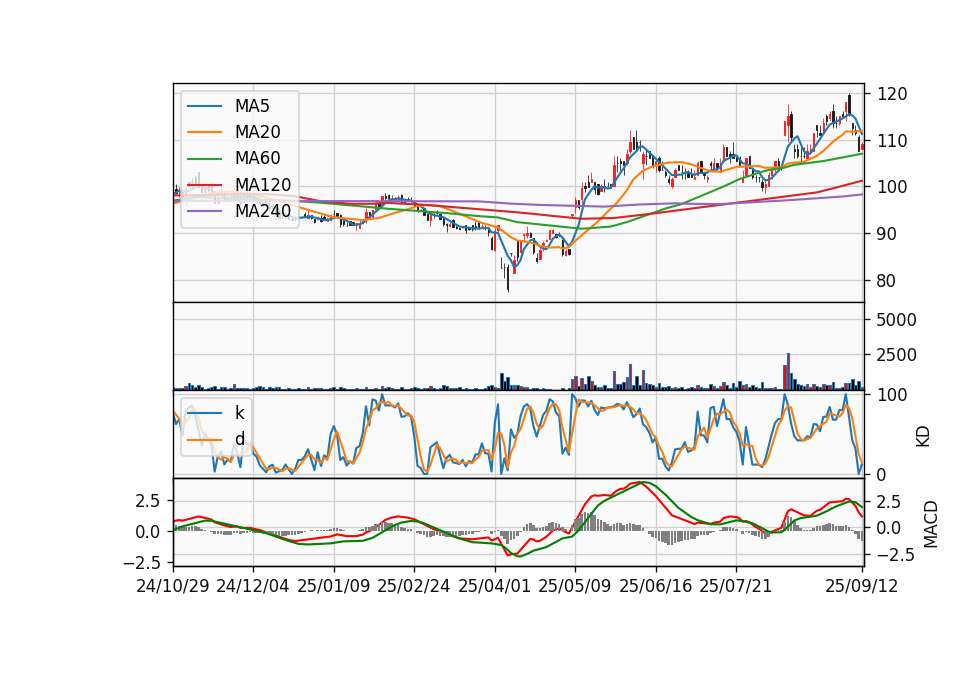This screenshot has width=960, height=690.
Task: Click the 25/01/09 date label
Action: (334, 586)
